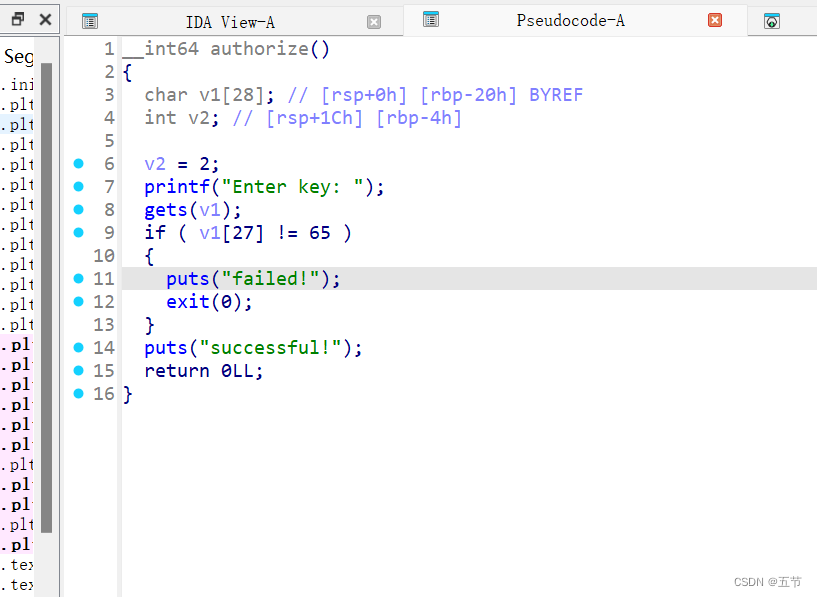Toggle breakpoint dot on line 9
Viewport: 817px width, 597px height.
79,232
